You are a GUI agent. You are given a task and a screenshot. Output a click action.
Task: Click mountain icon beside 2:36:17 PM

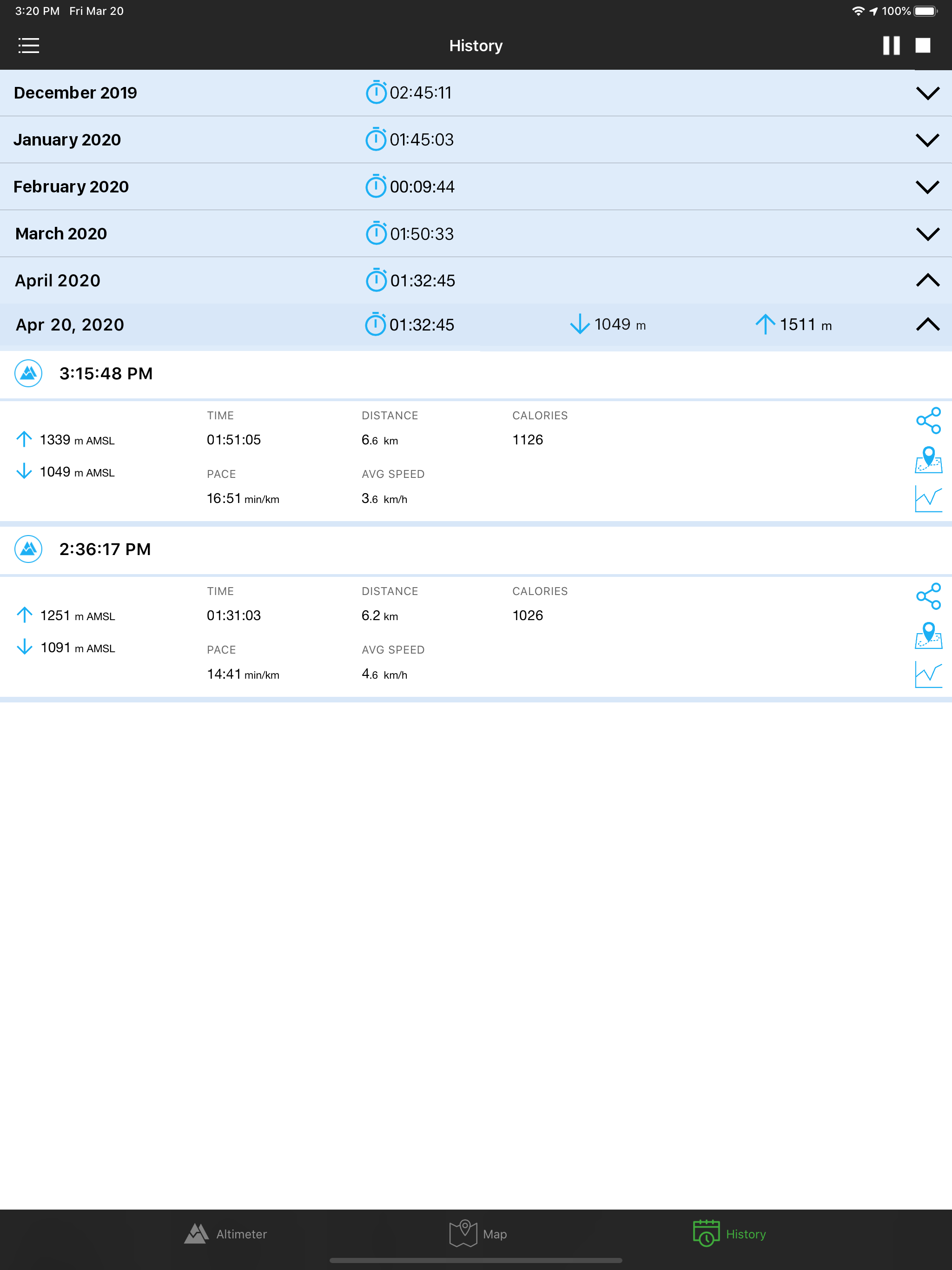[28, 549]
